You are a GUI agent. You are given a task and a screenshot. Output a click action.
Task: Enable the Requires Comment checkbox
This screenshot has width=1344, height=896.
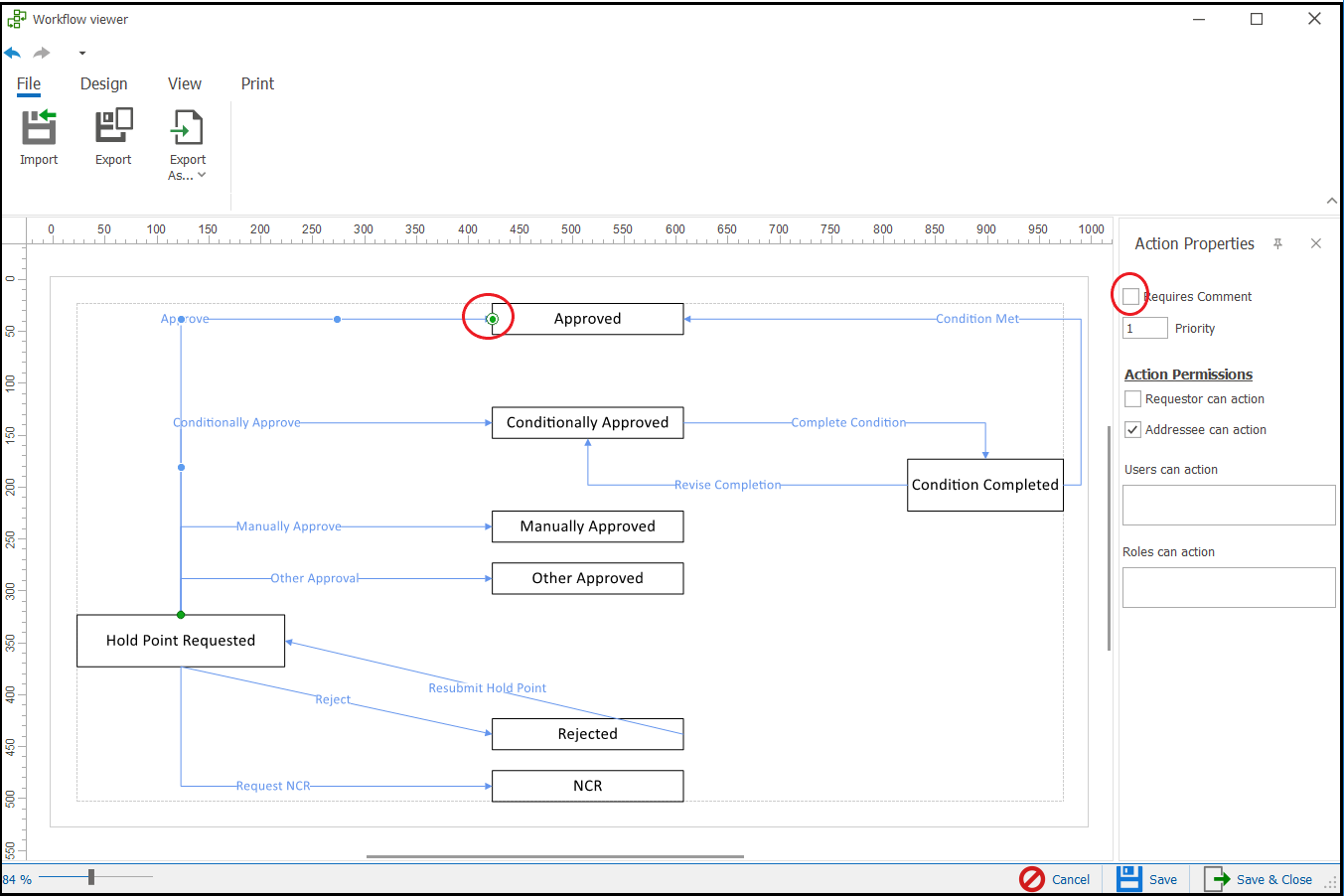click(x=1130, y=296)
